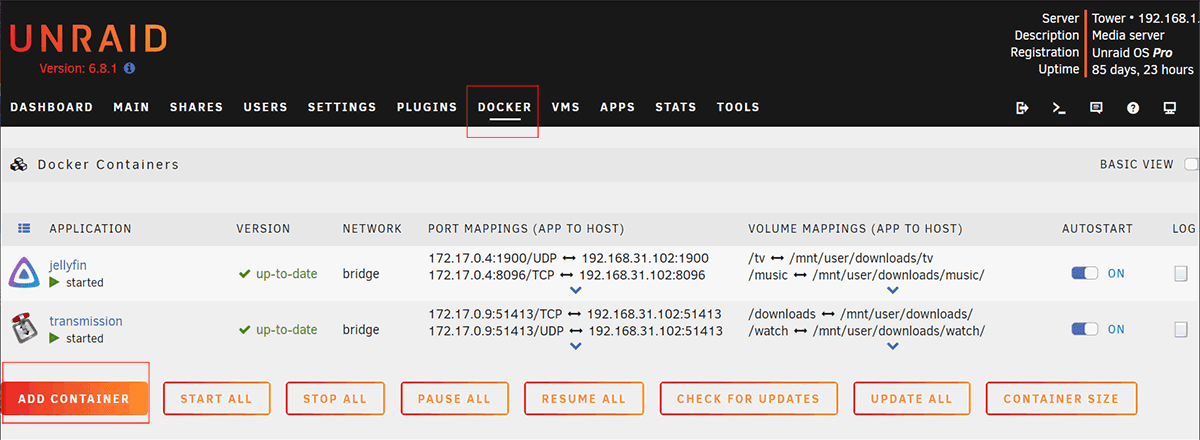Image resolution: width=1200 pixels, height=440 pixels.
Task: Click the jellyfin container icon
Action: pos(24,273)
